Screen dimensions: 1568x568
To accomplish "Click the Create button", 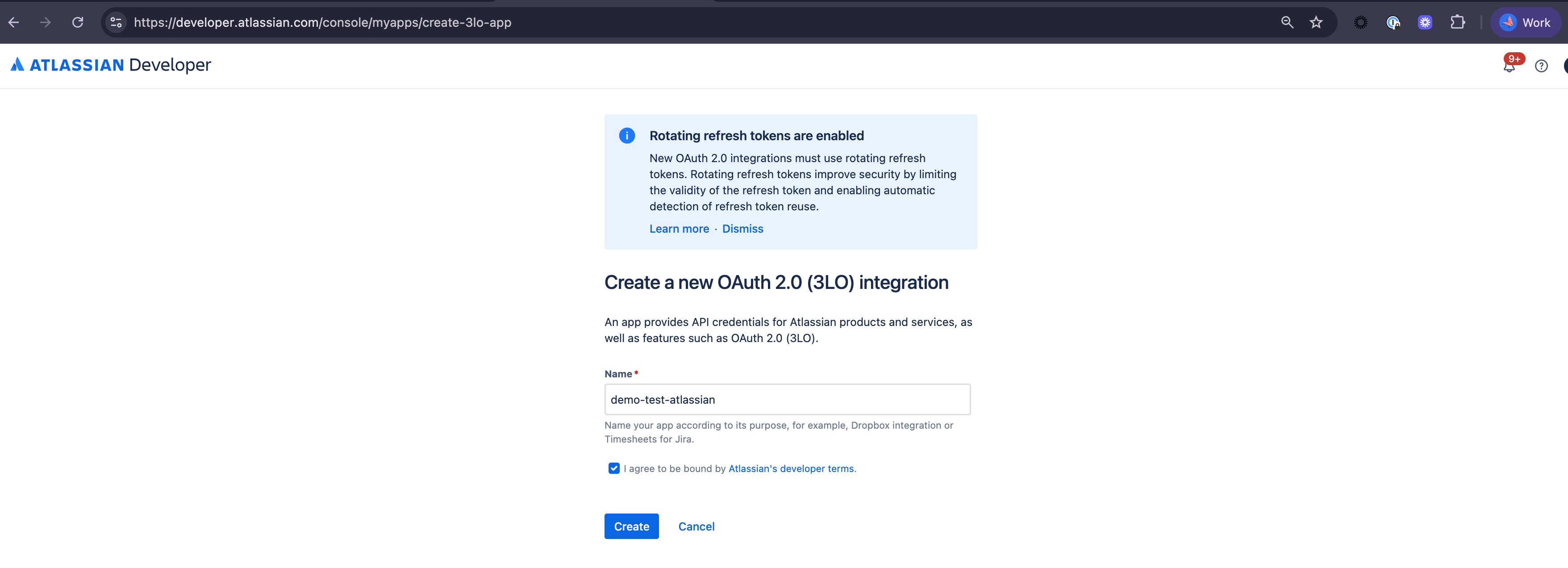I will point(631,526).
